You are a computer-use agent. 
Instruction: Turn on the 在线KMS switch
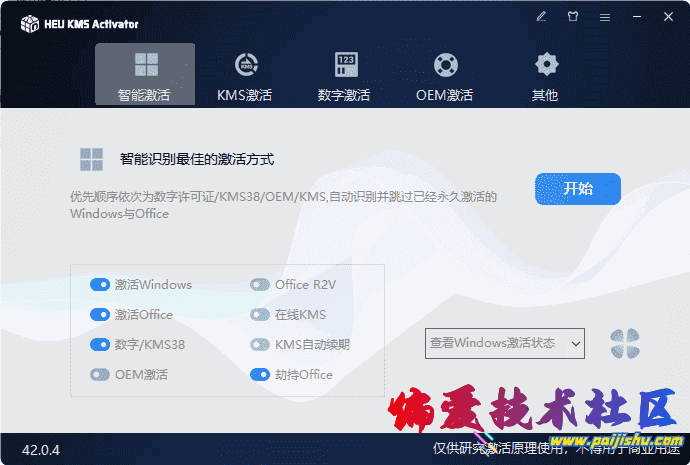click(x=260, y=315)
